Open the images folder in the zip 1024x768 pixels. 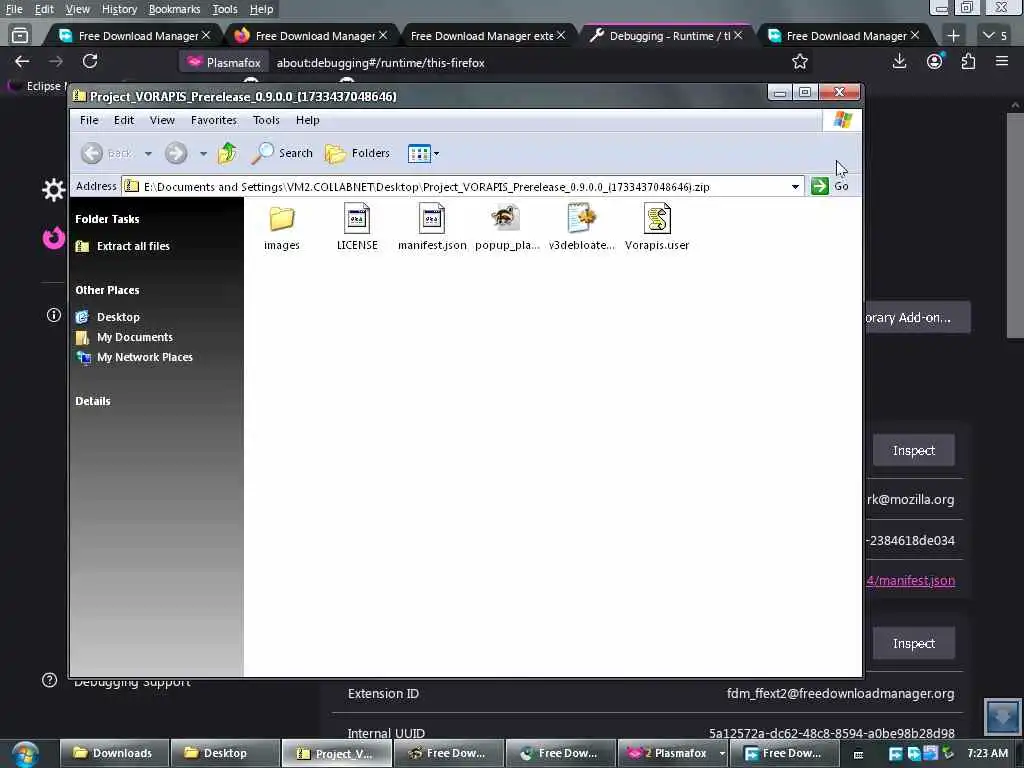pyautogui.click(x=281, y=227)
